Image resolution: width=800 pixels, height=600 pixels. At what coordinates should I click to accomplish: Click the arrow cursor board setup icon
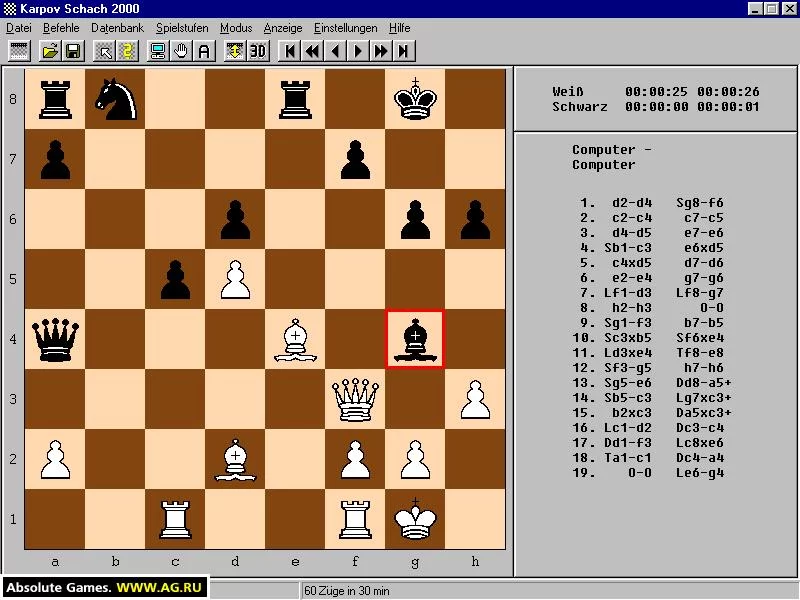tap(104, 51)
